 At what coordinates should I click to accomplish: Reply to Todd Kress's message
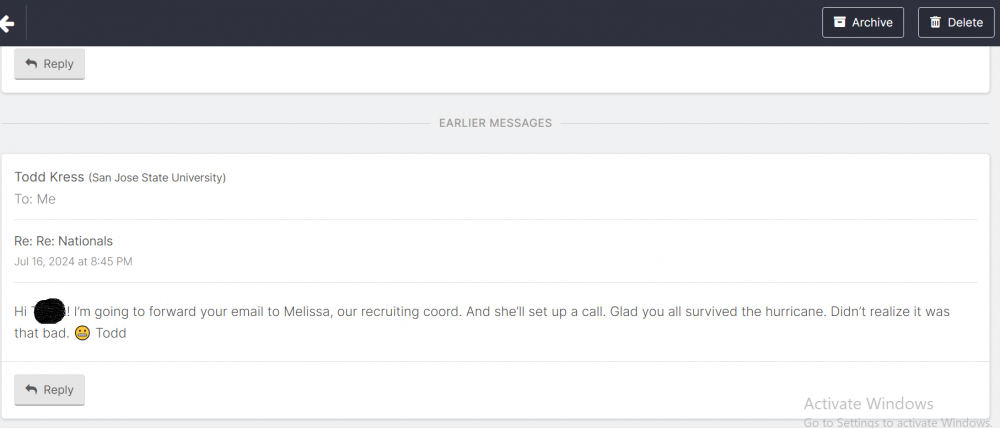pyautogui.click(x=49, y=390)
